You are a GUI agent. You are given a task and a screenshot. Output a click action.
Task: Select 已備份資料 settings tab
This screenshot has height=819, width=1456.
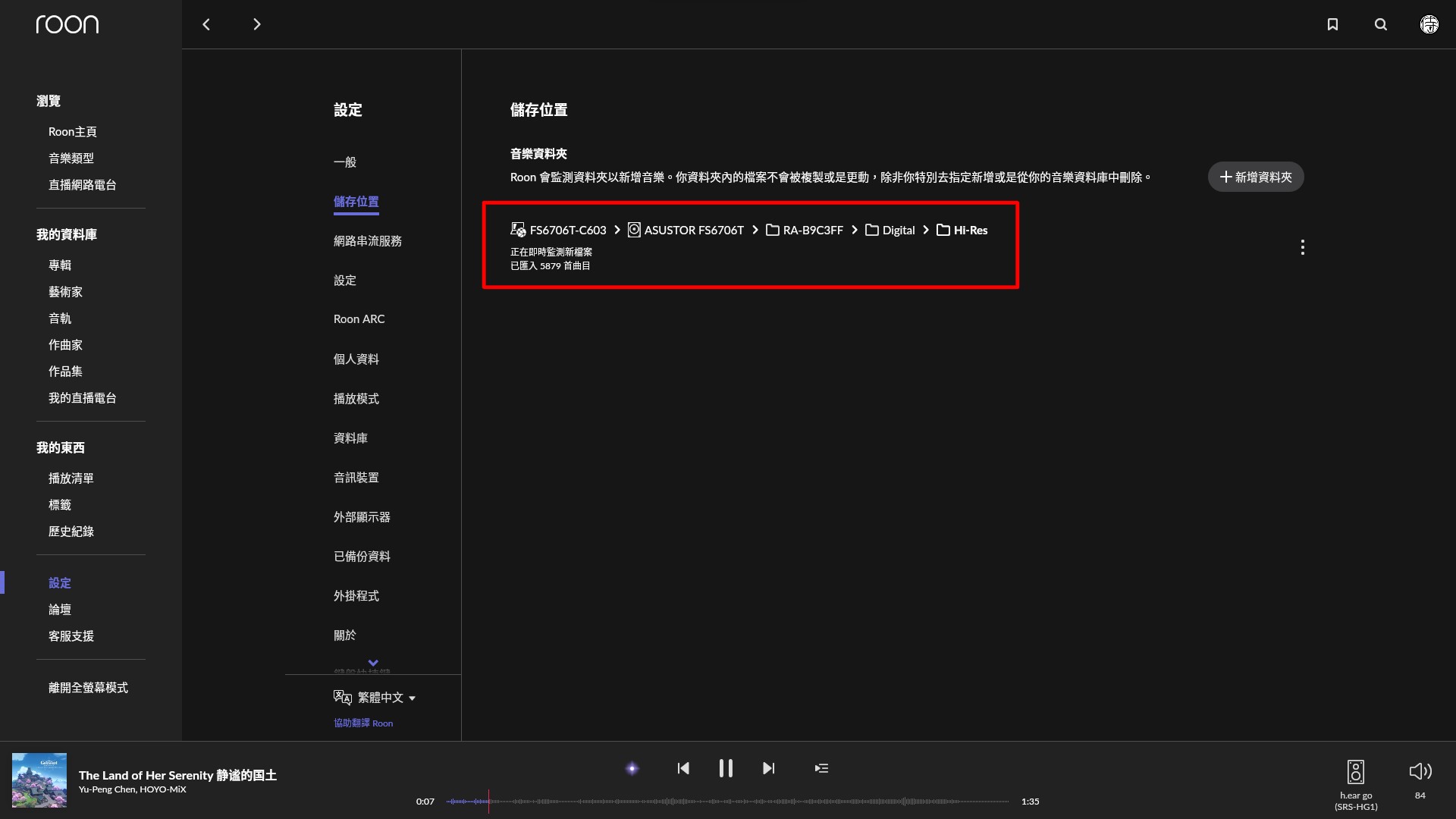tap(362, 557)
